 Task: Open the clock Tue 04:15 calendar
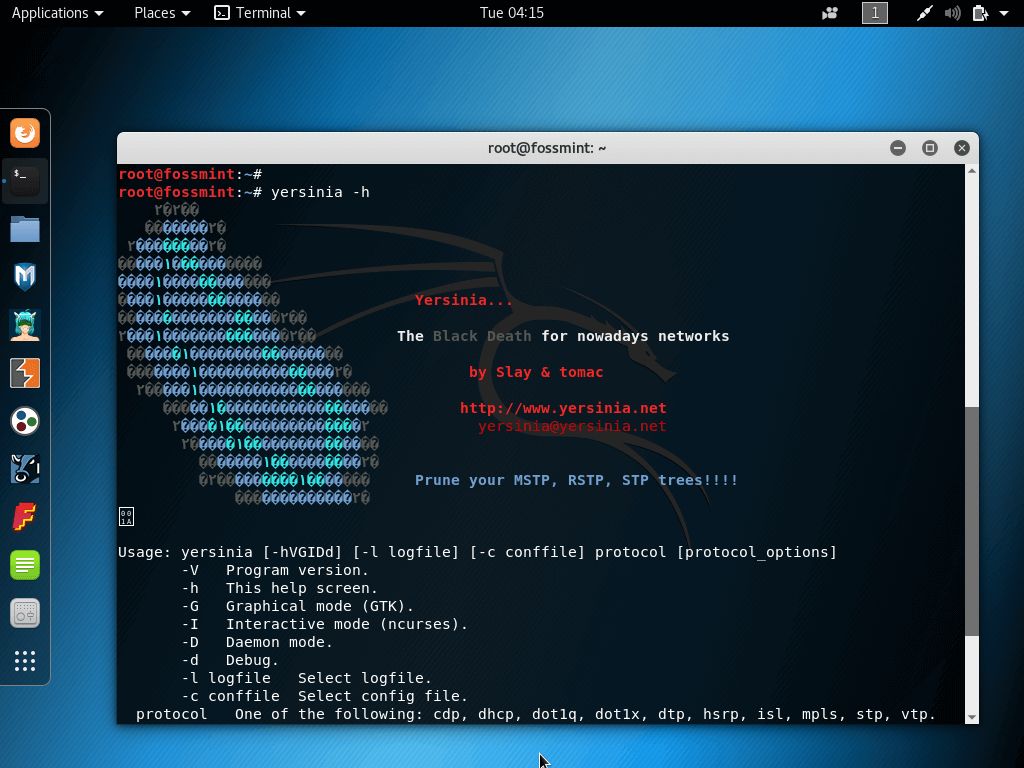coord(511,13)
